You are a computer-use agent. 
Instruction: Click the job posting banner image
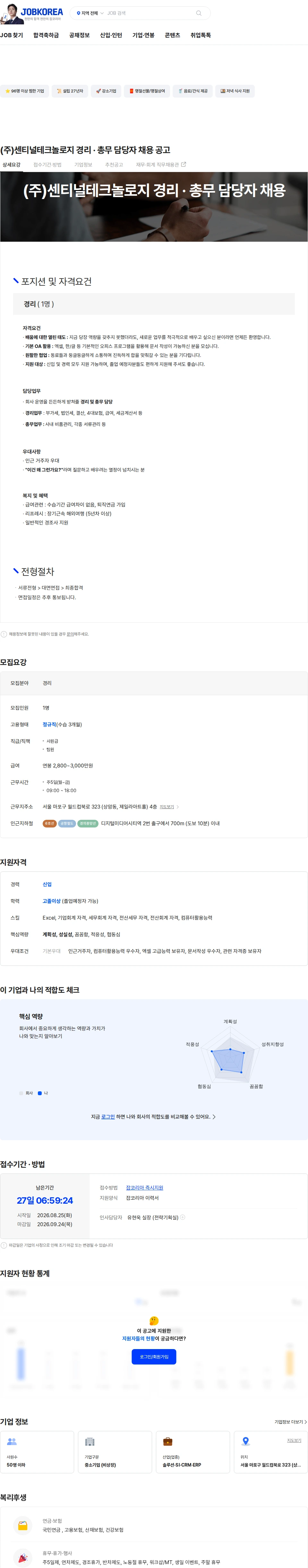pyautogui.click(x=154, y=207)
